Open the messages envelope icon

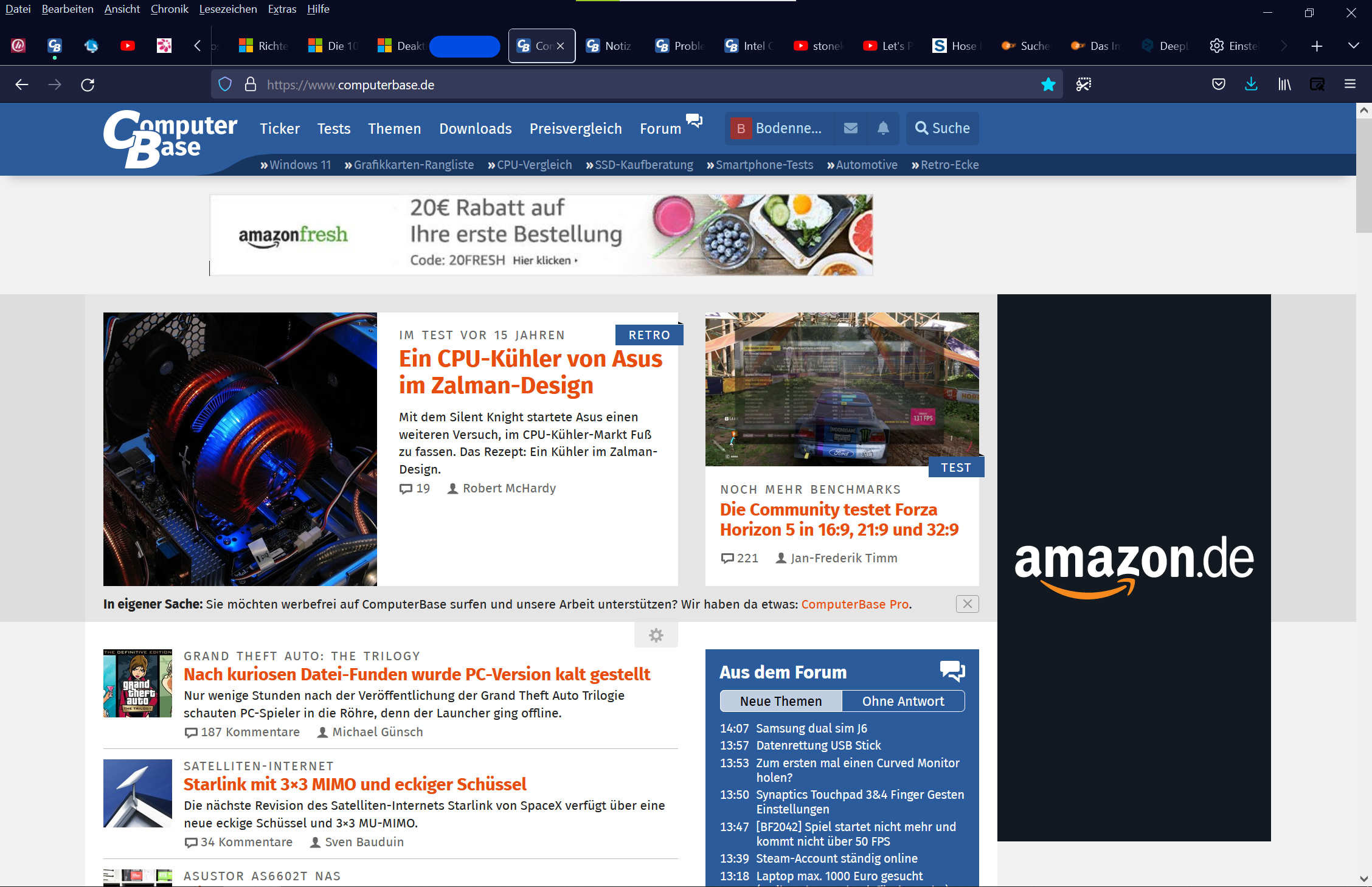(851, 128)
